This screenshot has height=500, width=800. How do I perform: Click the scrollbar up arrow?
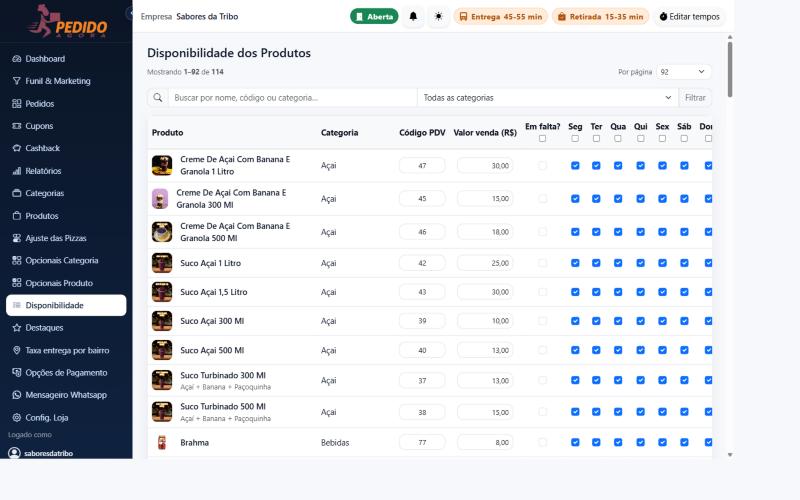click(x=730, y=37)
